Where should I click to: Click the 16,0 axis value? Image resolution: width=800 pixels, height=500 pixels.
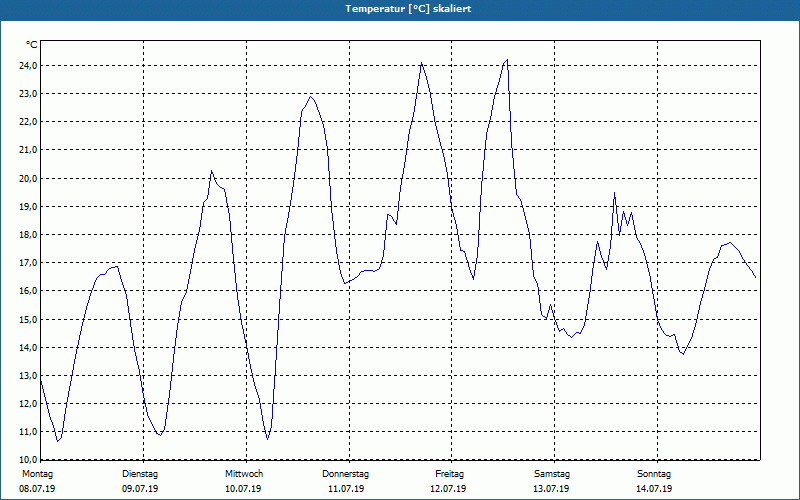coord(28,290)
